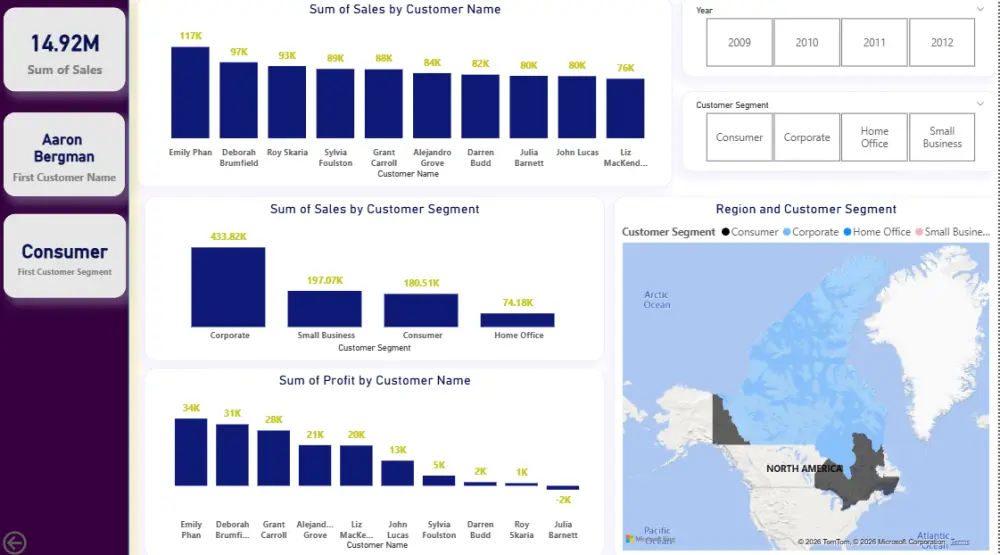Select Deborah Brumfield's 97K sales bar
This screenshot has height=555, width=1000.
click(239, 100)
